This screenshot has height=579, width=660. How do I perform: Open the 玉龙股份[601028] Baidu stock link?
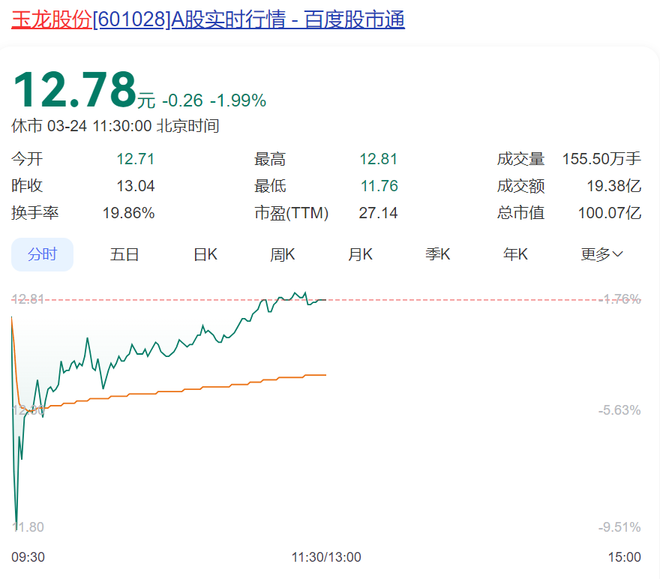coord(208,20)
